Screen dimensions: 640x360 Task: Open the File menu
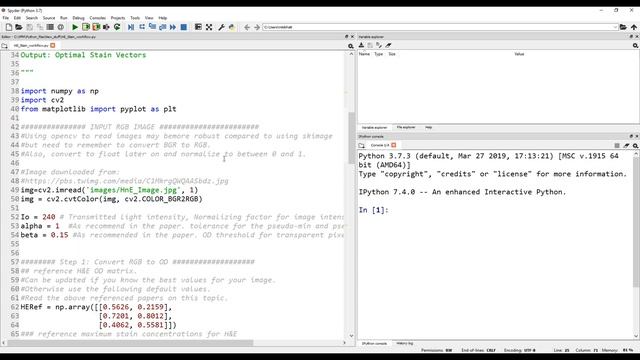(5, 18)
